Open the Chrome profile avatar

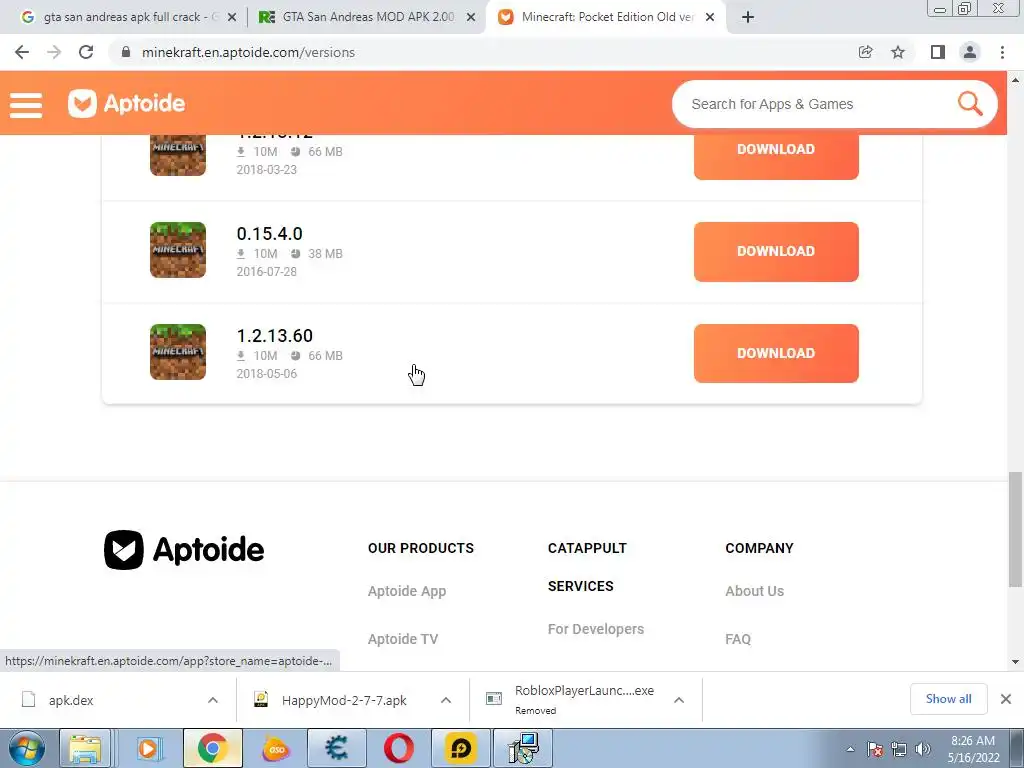[970, 52]
